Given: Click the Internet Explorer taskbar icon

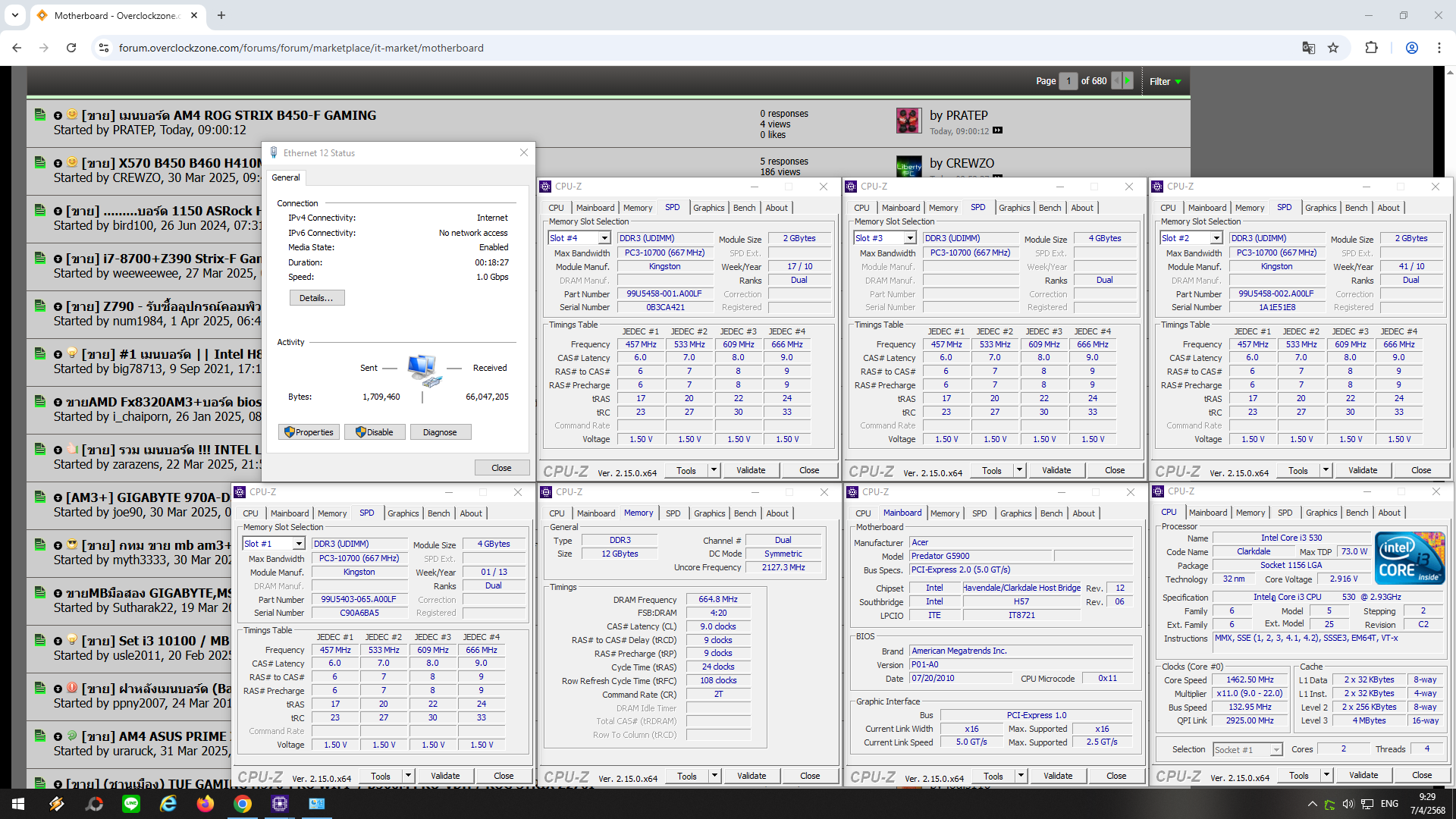Looking at the screenshot, I should (x=168, y=804).
